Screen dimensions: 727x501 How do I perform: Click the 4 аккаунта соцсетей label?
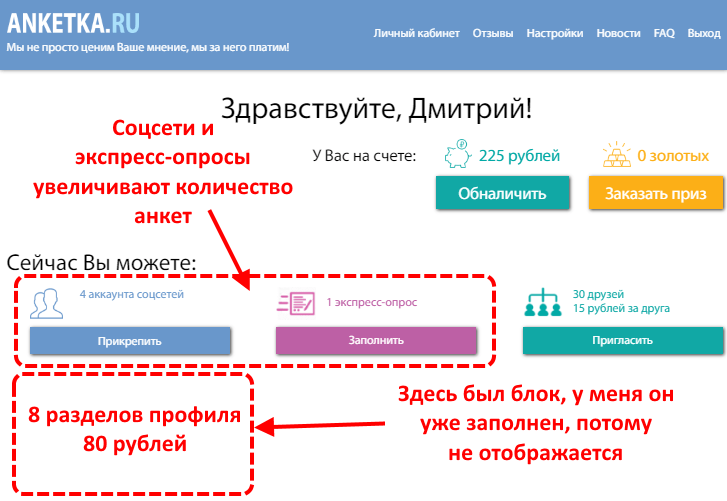[x=131, y=295]
